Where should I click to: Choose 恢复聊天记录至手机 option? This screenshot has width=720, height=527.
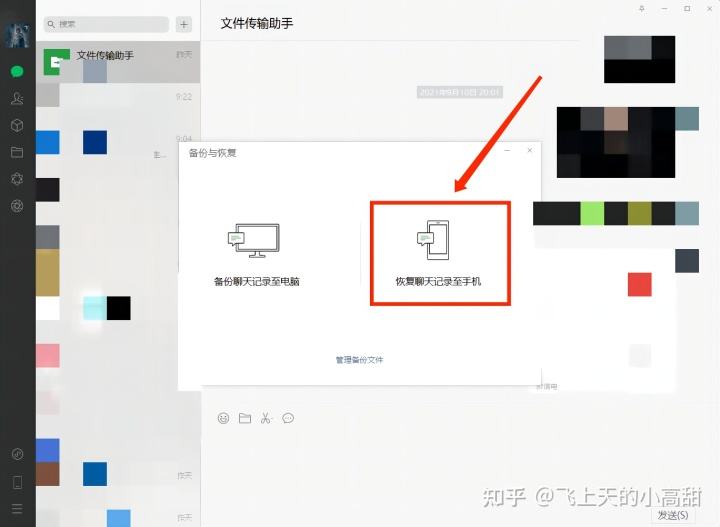[x=439, y=254]
